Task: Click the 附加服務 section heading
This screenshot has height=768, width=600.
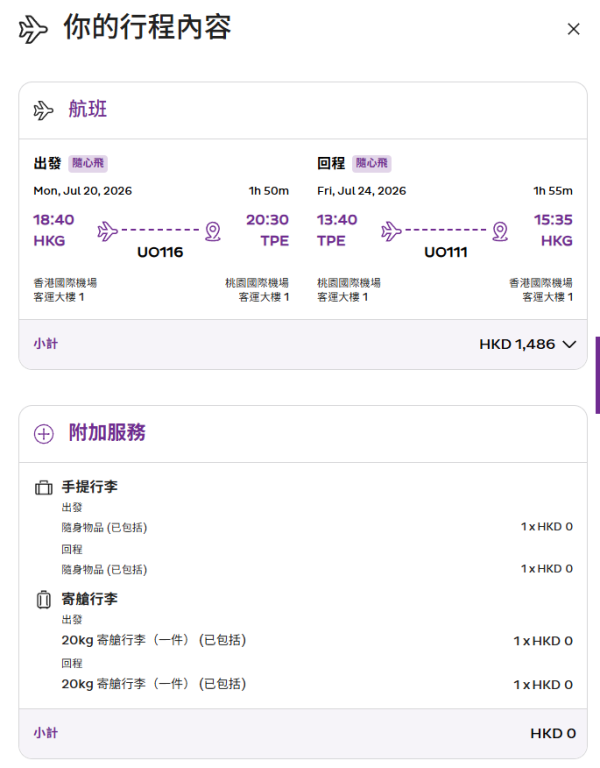Action: pos(107,432)
